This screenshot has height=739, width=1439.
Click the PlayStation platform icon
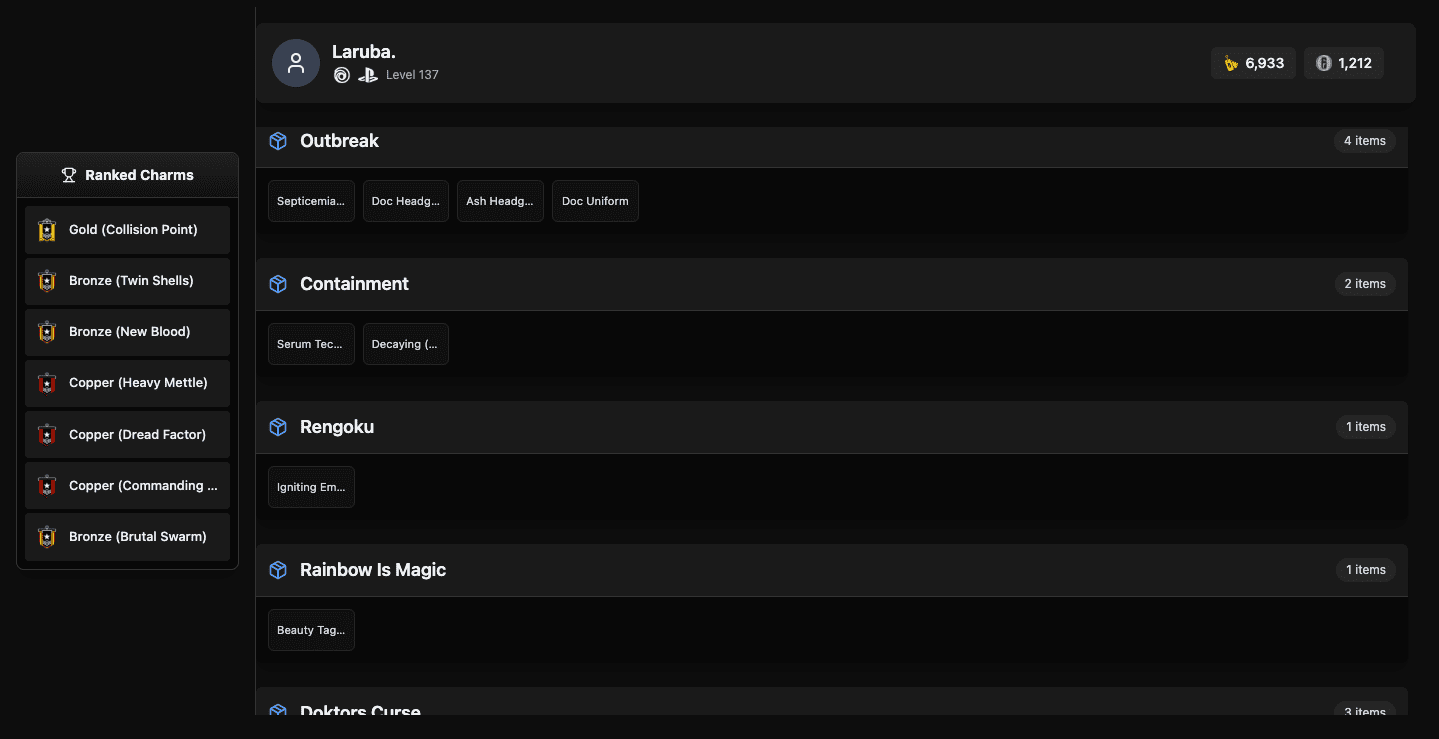click(368, 75)
